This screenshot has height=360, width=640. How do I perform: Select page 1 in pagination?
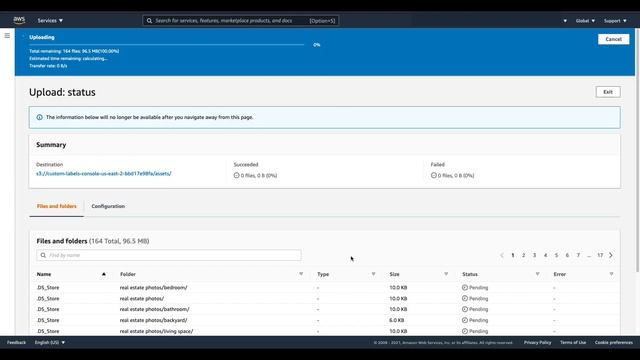coord(513,255)
